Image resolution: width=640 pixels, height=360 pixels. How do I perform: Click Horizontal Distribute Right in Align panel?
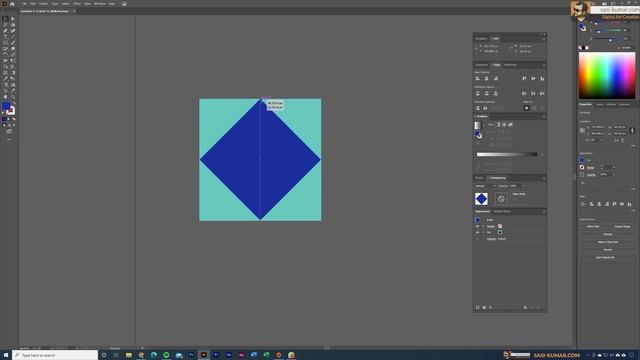pyautogui.click(x=542, y=93)
